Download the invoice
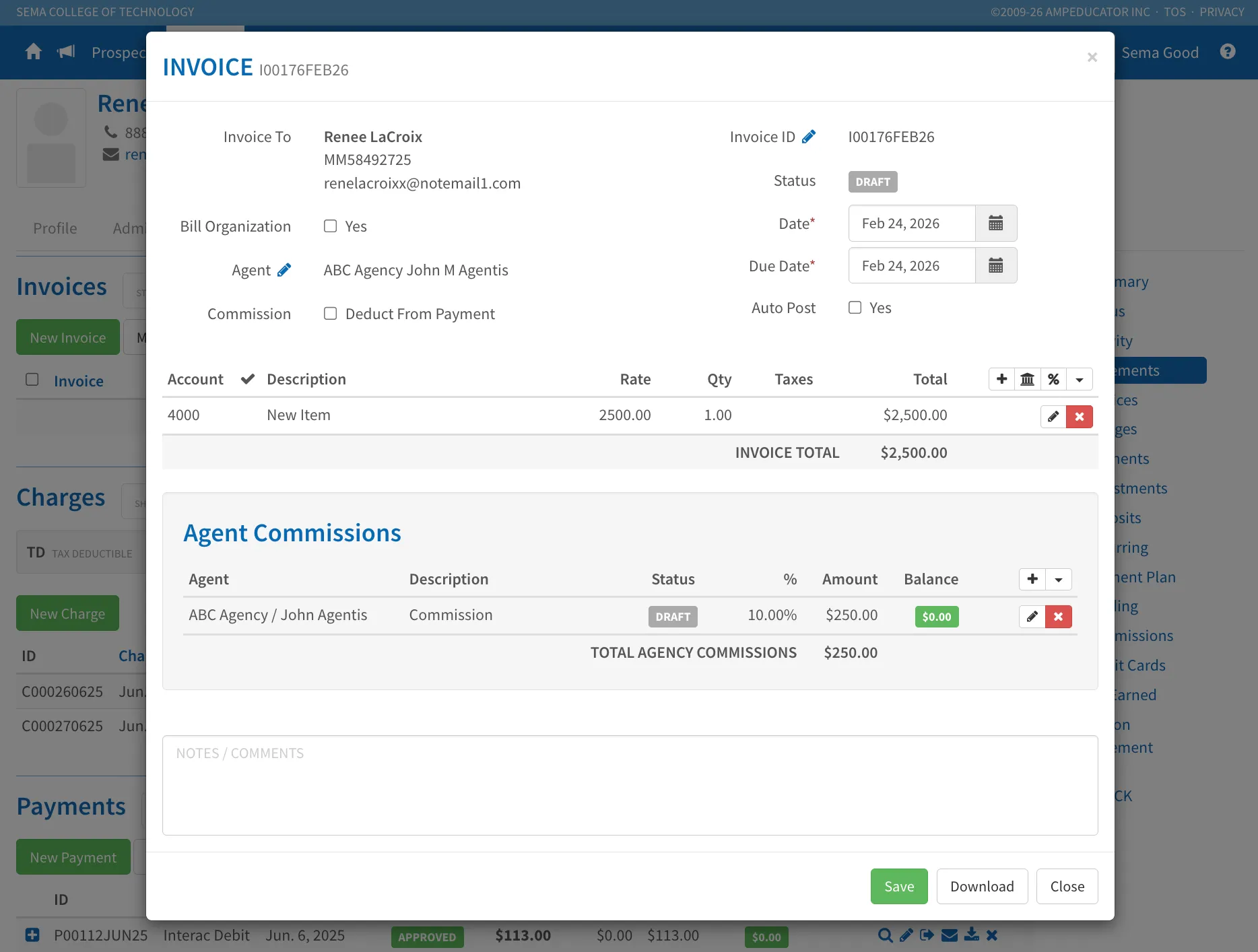 coord(982,887)
